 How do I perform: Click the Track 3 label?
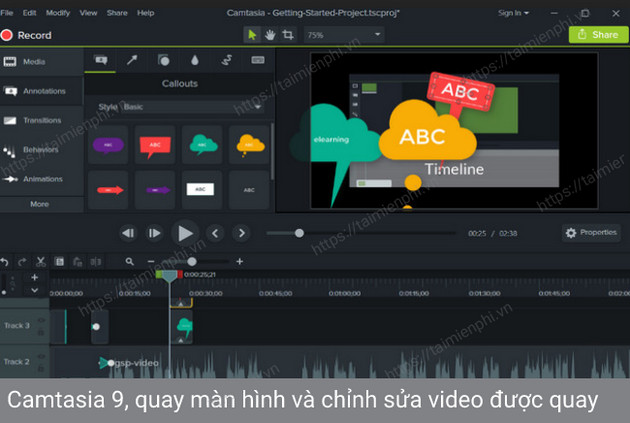16,325
